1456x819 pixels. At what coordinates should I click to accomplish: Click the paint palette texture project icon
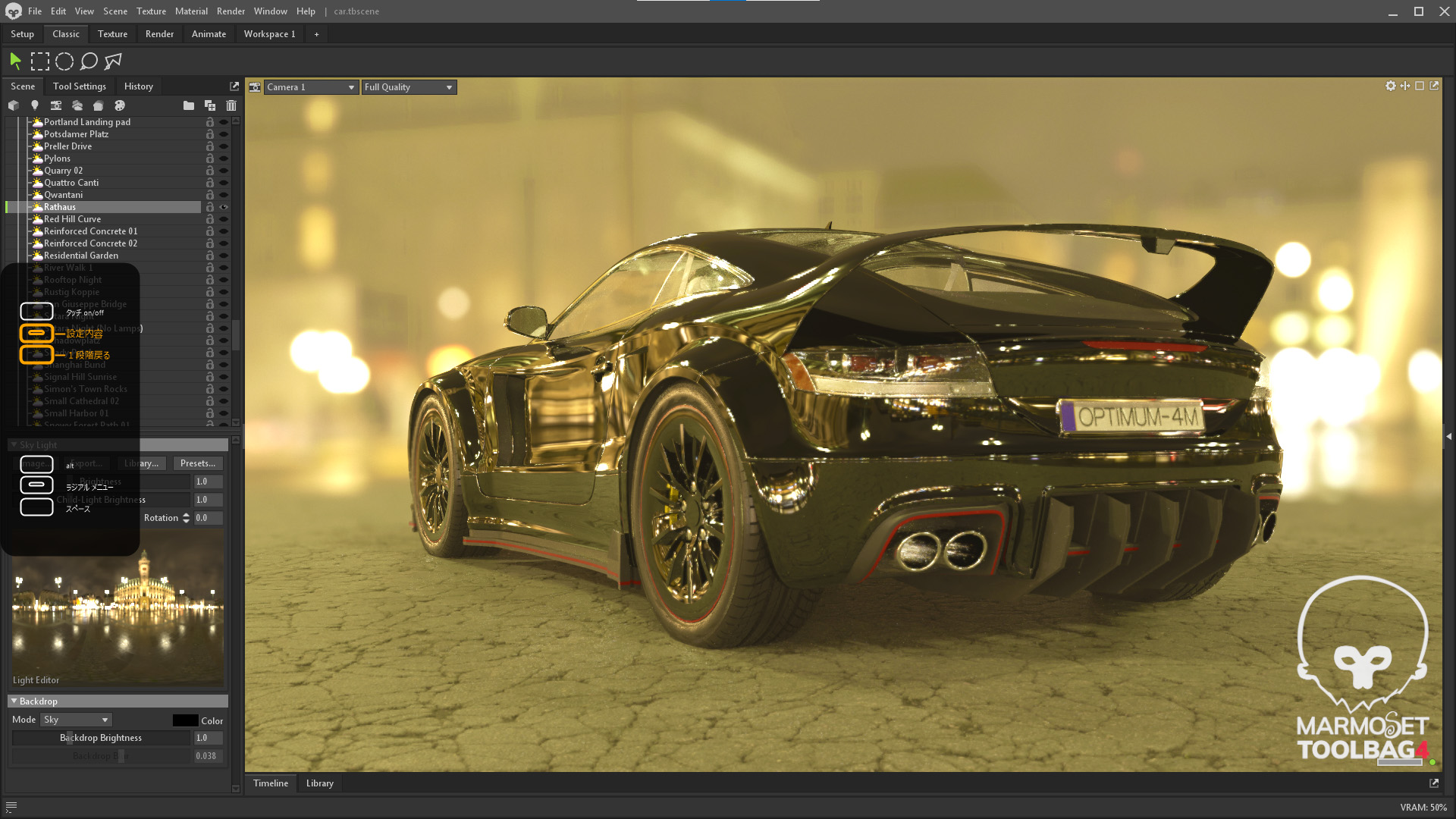120,105
